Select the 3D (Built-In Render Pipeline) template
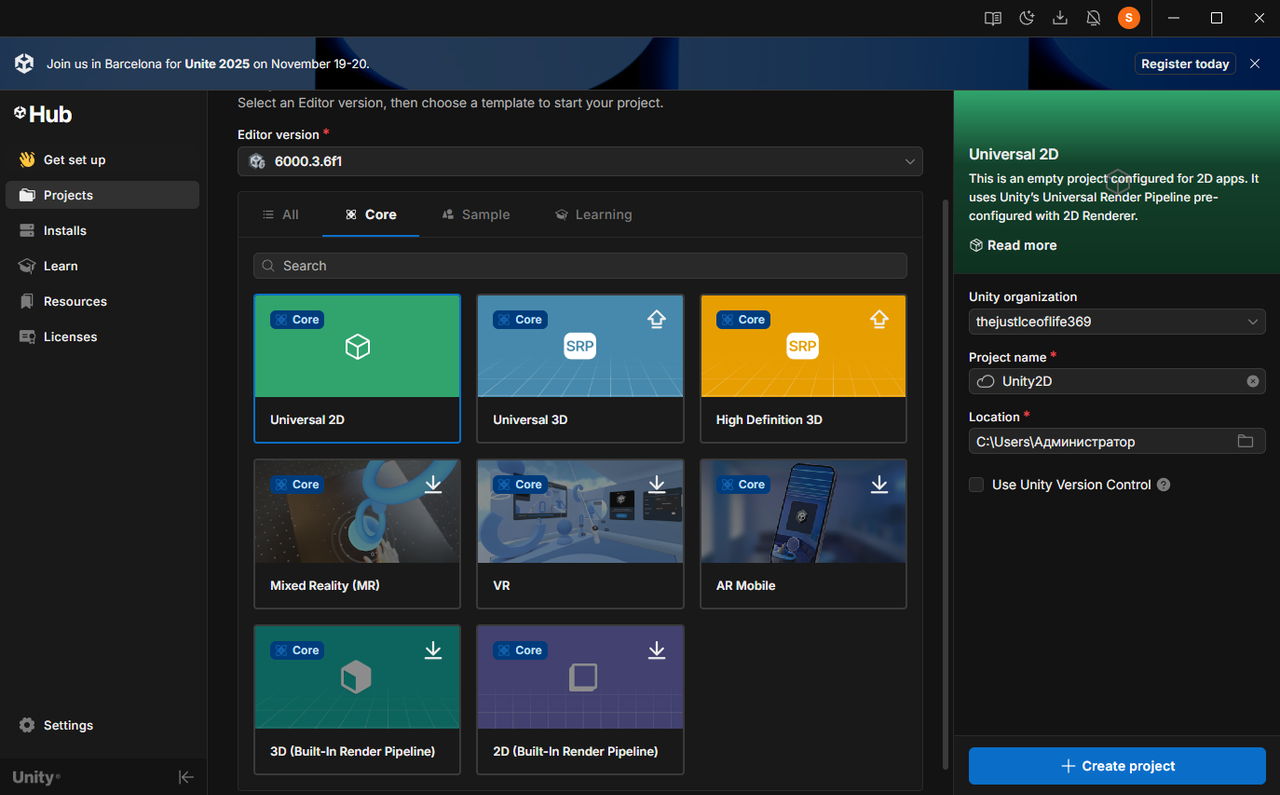1280x795 pixels. point(357,700)
